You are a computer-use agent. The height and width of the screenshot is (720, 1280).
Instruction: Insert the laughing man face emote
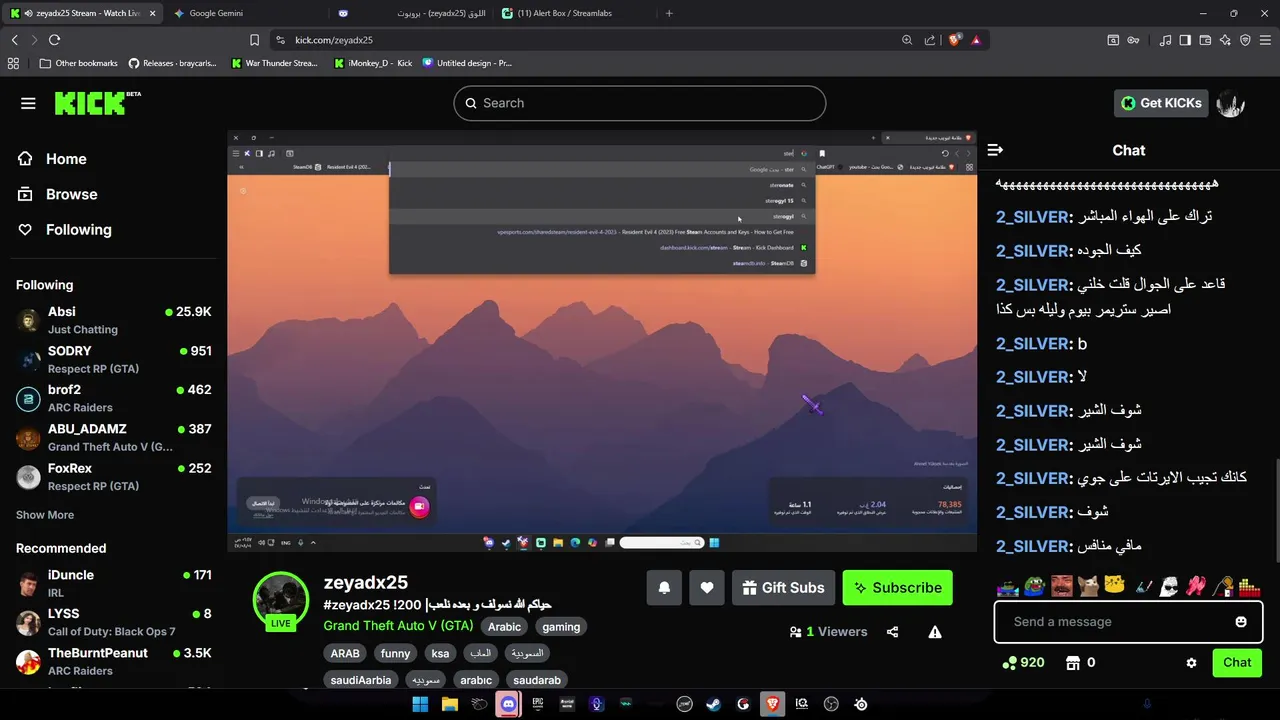(1062, 586)
